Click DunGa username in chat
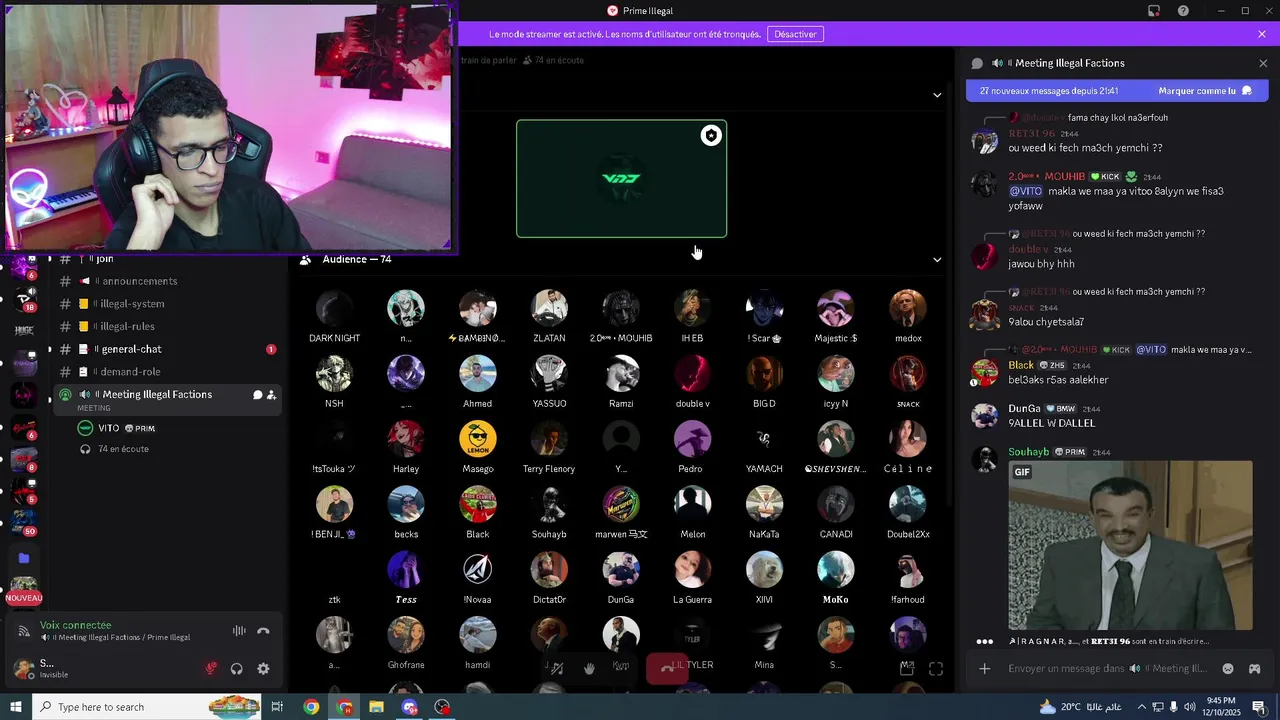 [1024, 409]
